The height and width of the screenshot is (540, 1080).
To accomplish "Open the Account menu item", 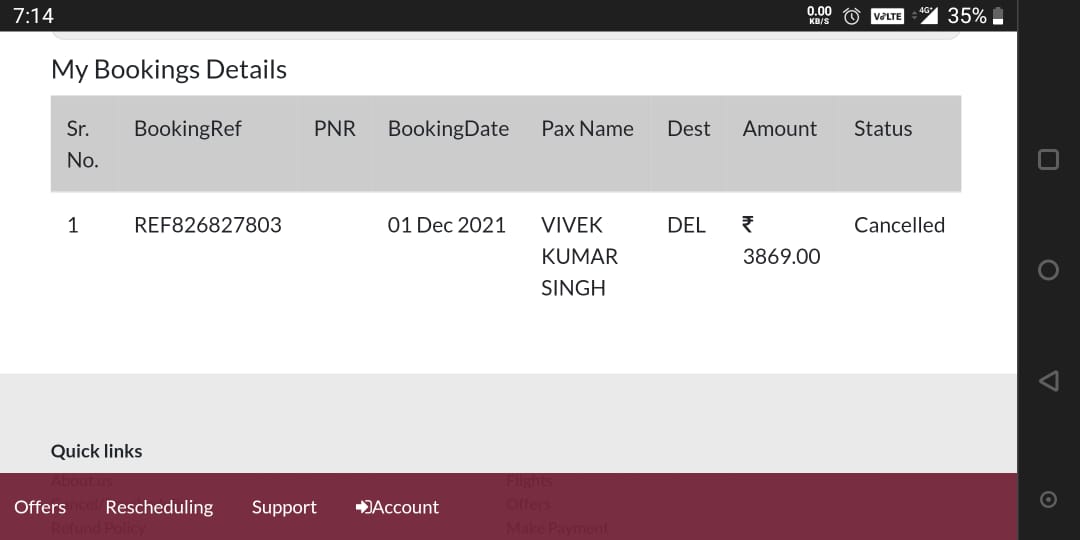I will coord(405,507).
